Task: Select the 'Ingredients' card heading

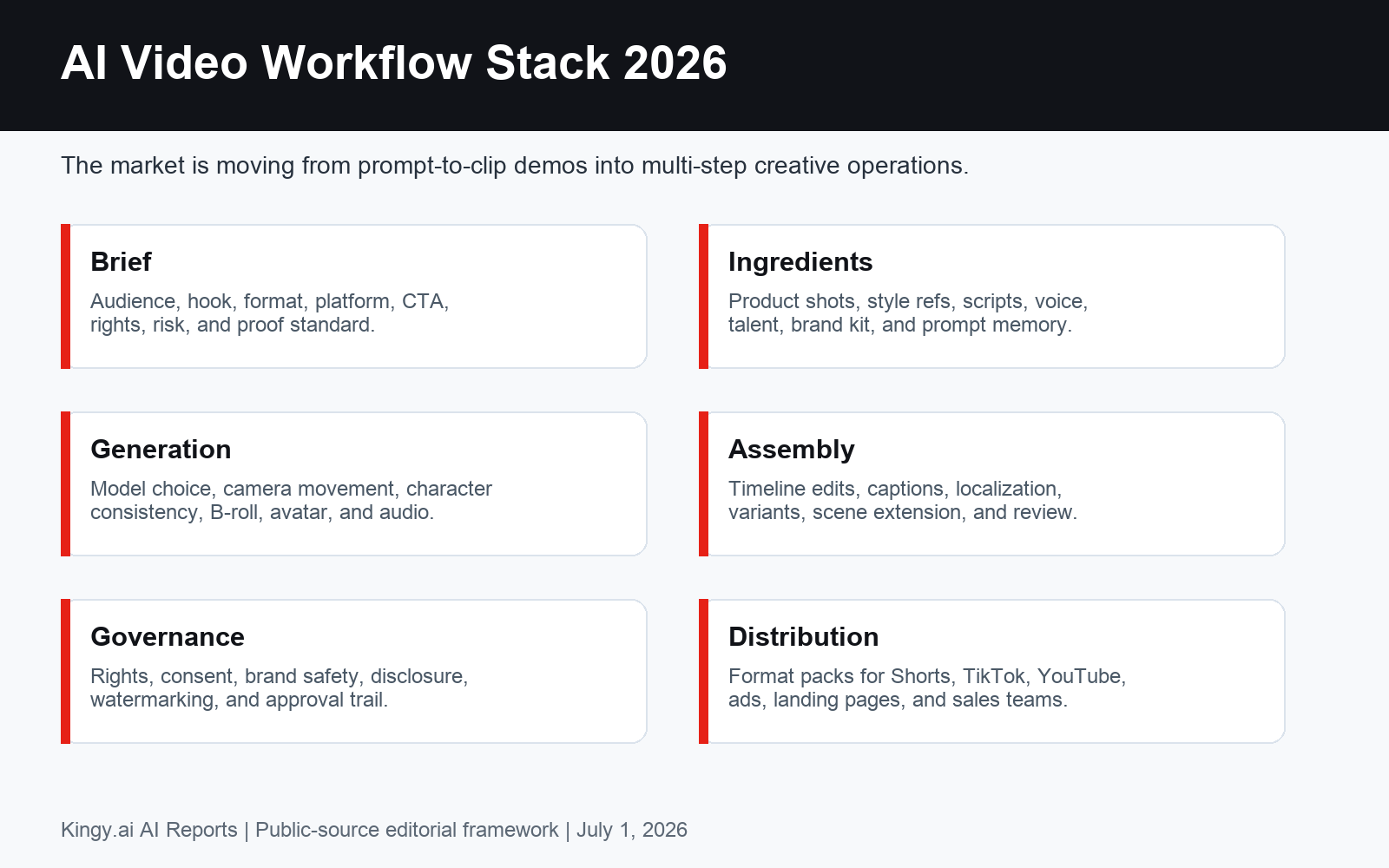Action: [800, 262]
